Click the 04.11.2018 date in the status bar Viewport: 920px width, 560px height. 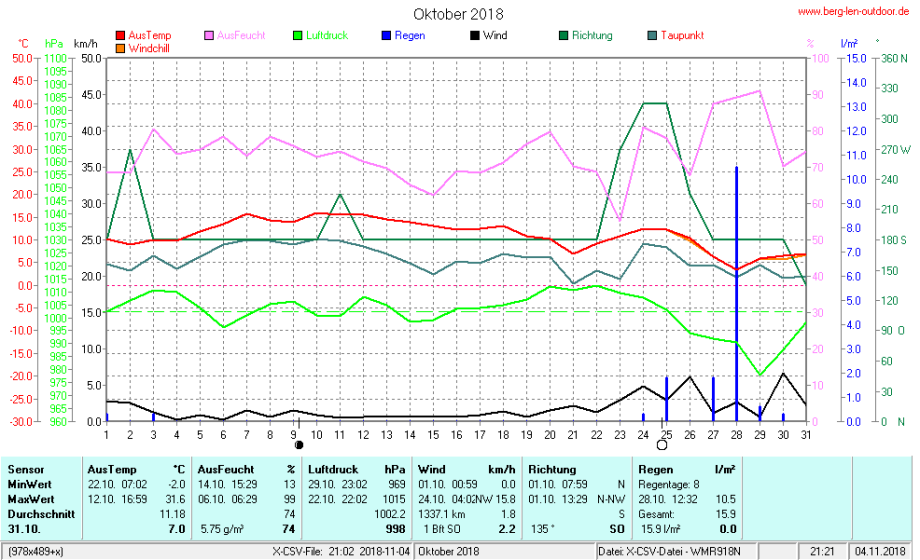[879, 551]
